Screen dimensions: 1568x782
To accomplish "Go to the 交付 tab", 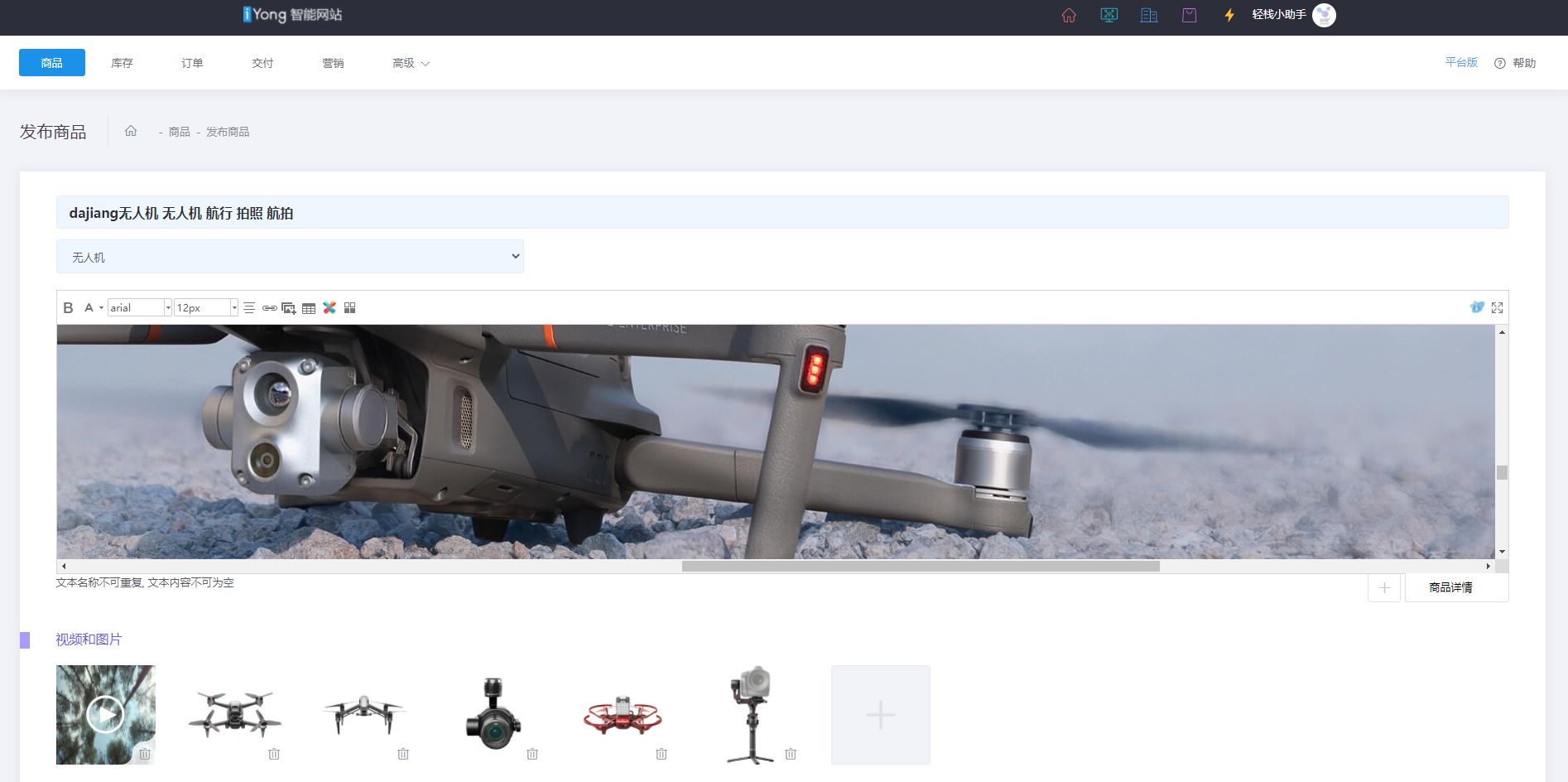I will coord(262,63).
